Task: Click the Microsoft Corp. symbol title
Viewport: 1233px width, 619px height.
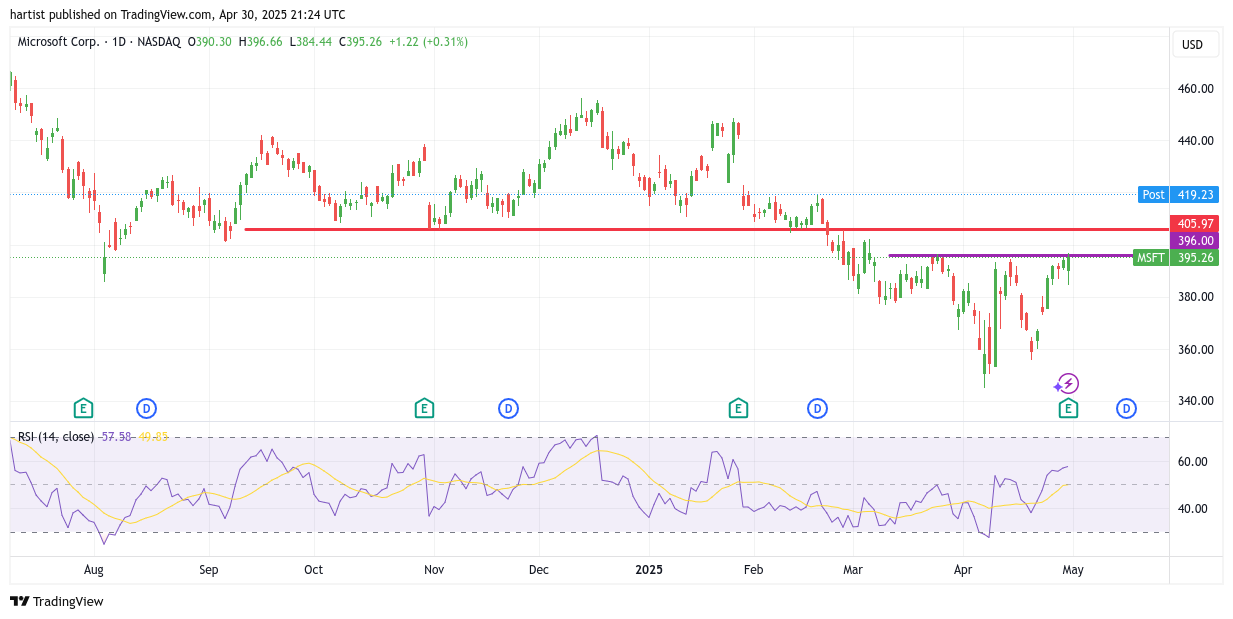Action: pos(58,42)
